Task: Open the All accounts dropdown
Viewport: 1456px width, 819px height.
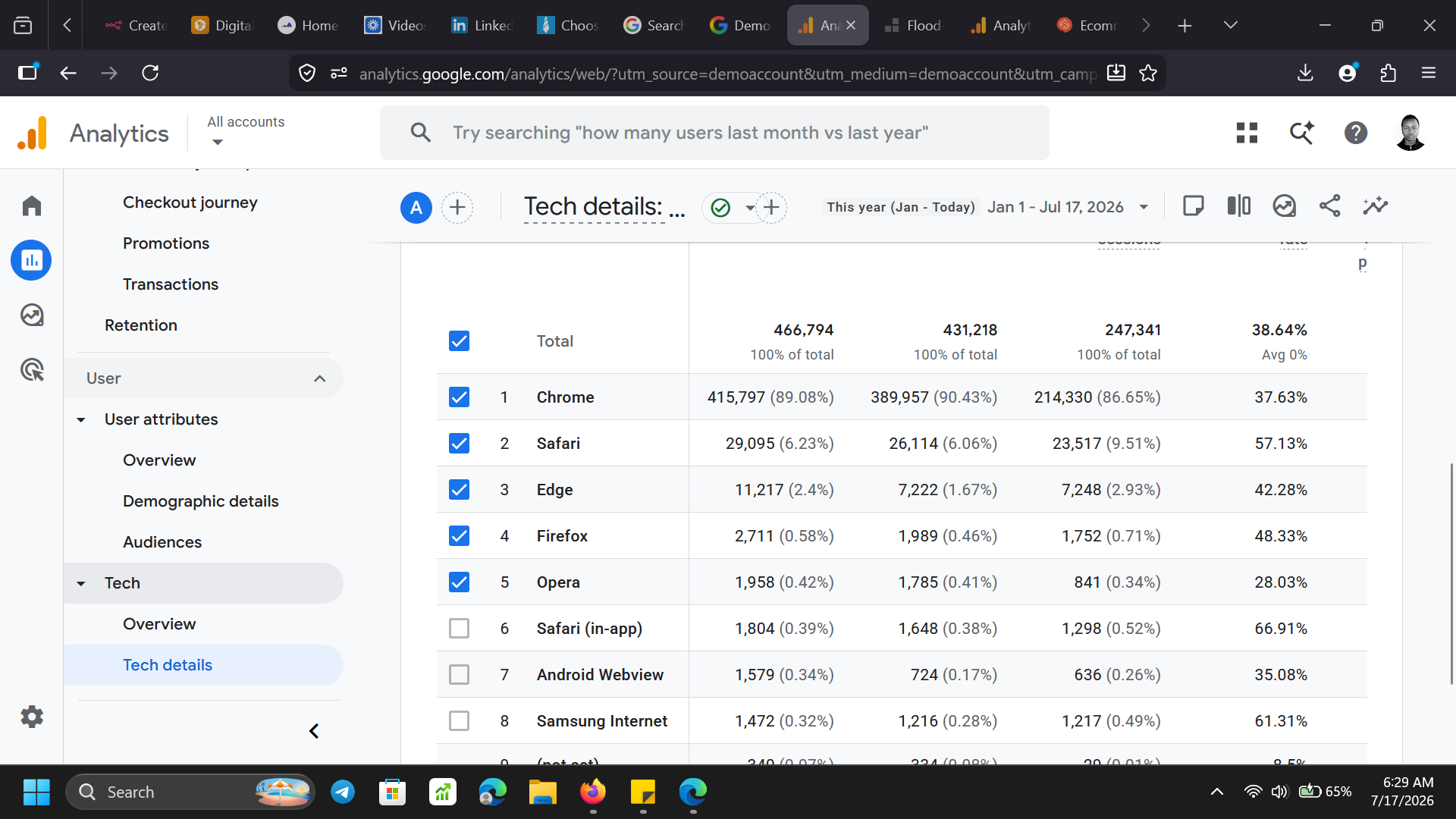Action: (246, 131)
